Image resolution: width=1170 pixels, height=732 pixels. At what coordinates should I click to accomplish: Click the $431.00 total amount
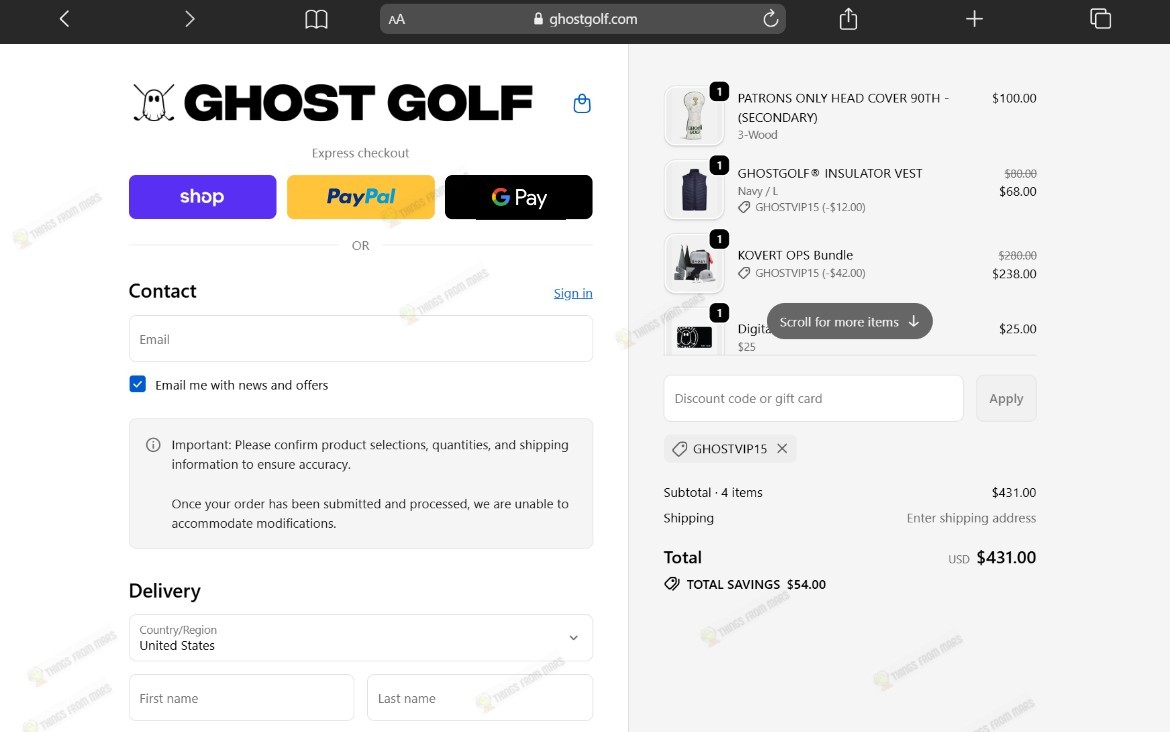[1006, 557]
